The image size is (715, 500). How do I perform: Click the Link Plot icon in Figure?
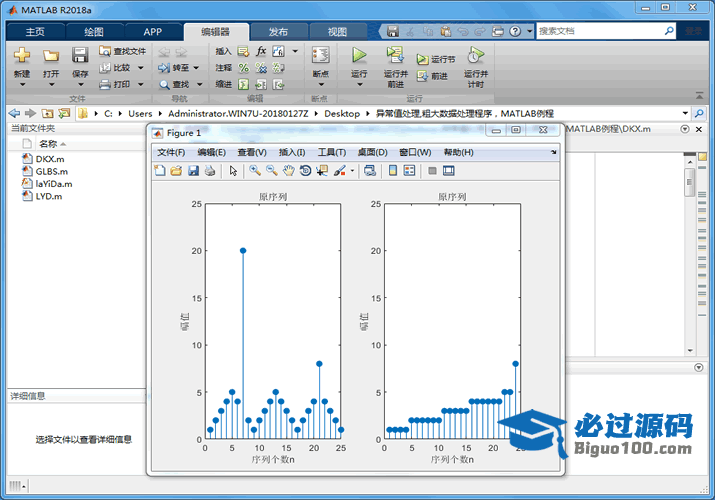click(x=370, y=170)
